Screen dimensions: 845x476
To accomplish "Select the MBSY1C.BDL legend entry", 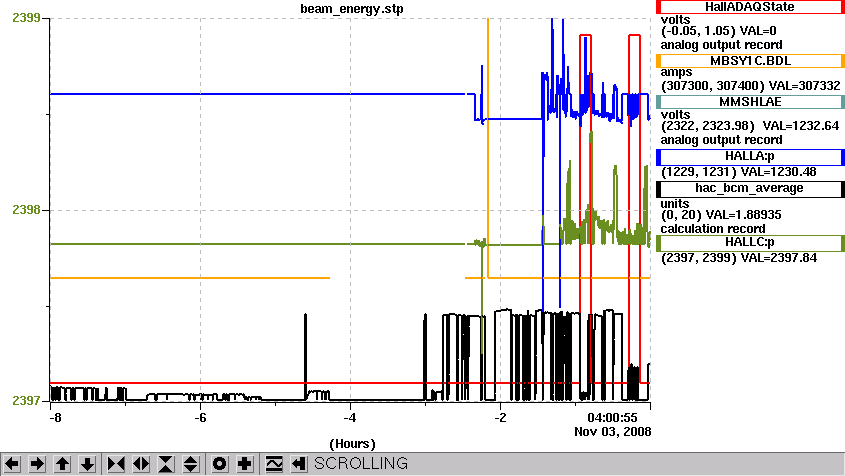I will 750,61.
